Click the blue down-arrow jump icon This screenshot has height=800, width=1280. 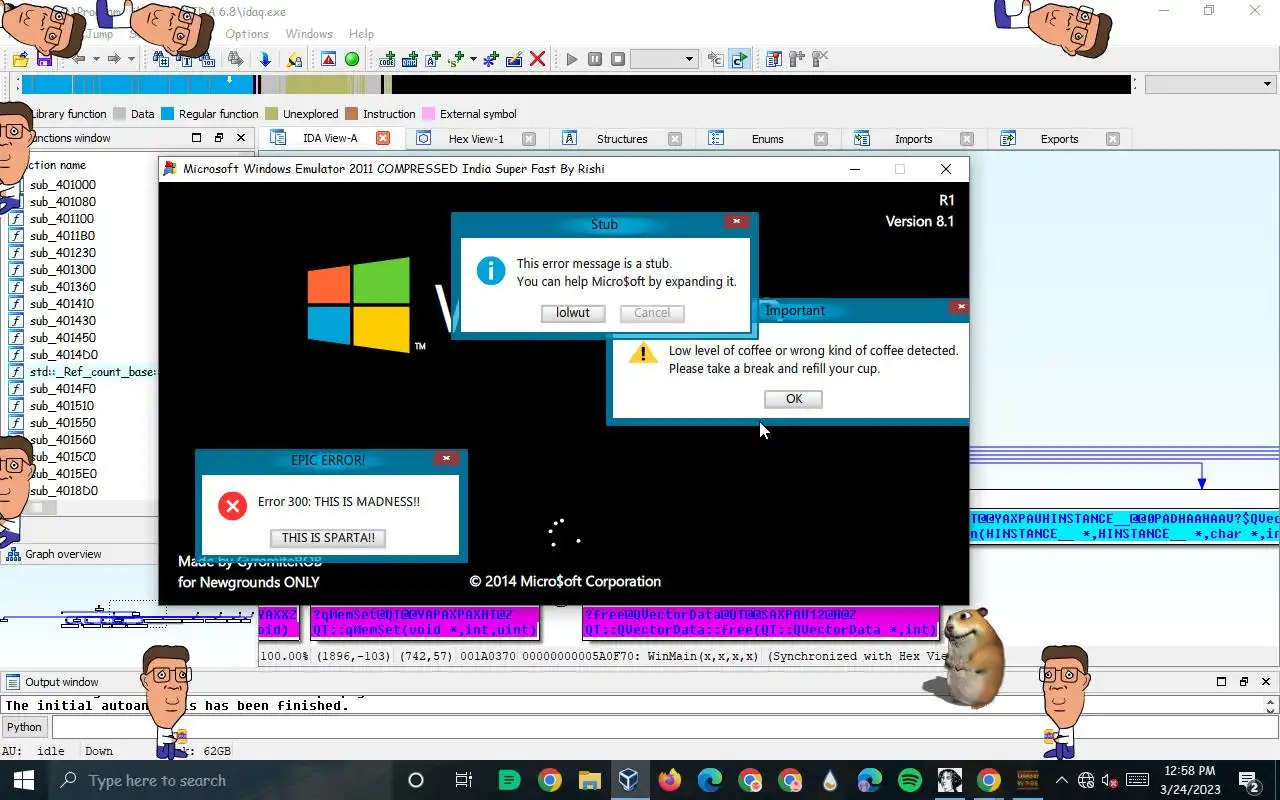pyautogui.click(x=265, y=60)
